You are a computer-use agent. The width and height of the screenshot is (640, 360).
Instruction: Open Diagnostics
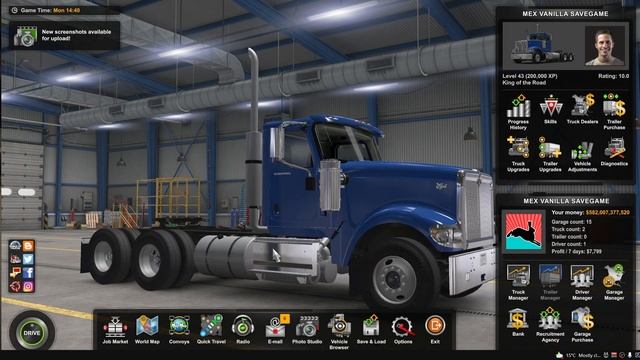pos(614,152)
